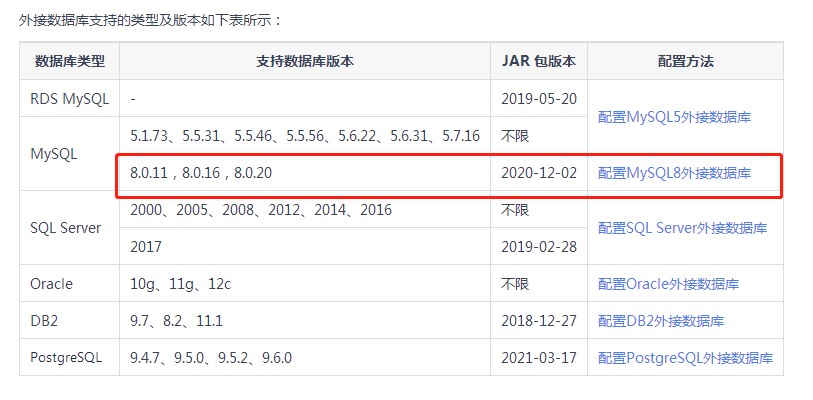Click 不限 in the MySQL 5 row
The width and height of the screenshot is (813, 400).
coord(515,136)
